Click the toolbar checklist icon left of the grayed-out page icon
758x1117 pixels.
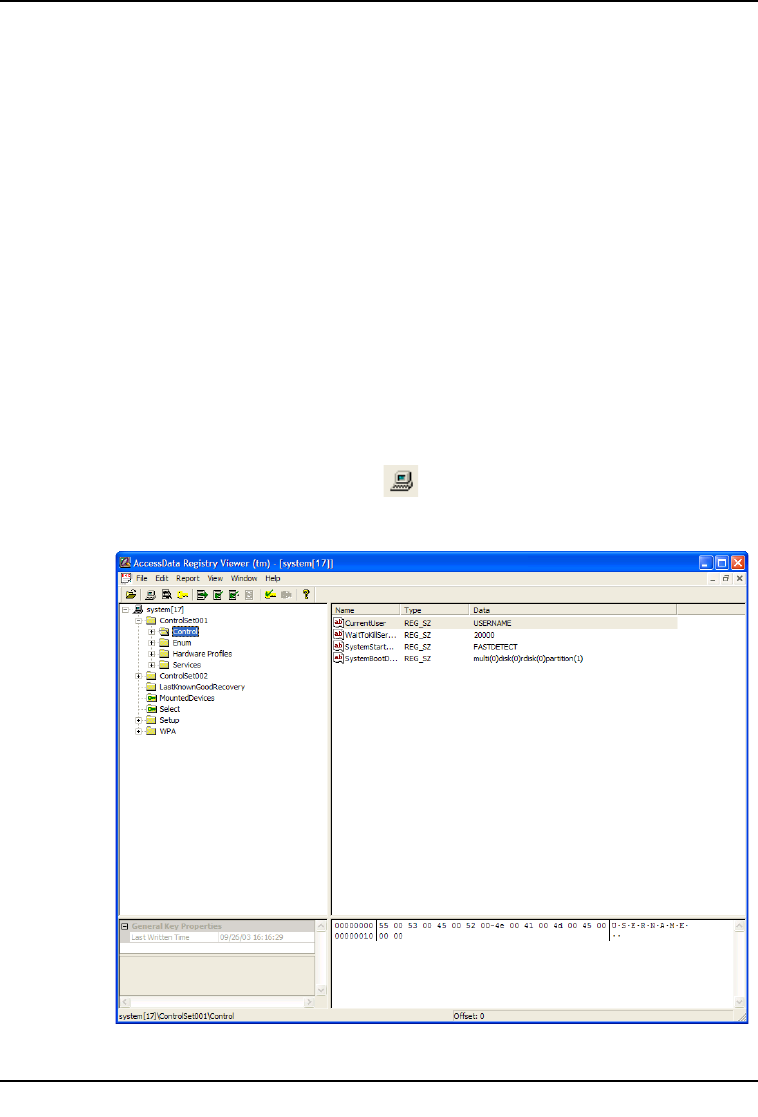(234, 594)
